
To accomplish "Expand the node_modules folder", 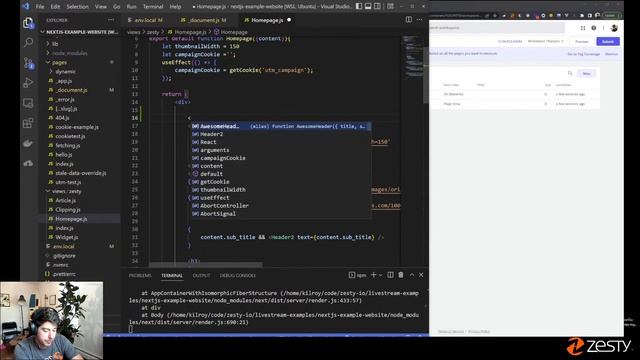I will pos(80,53).
